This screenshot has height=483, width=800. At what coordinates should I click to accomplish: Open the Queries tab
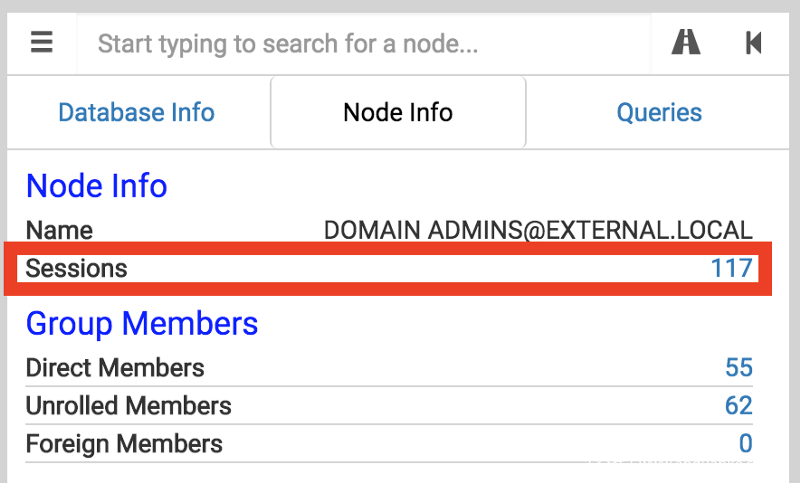(659, 112)
